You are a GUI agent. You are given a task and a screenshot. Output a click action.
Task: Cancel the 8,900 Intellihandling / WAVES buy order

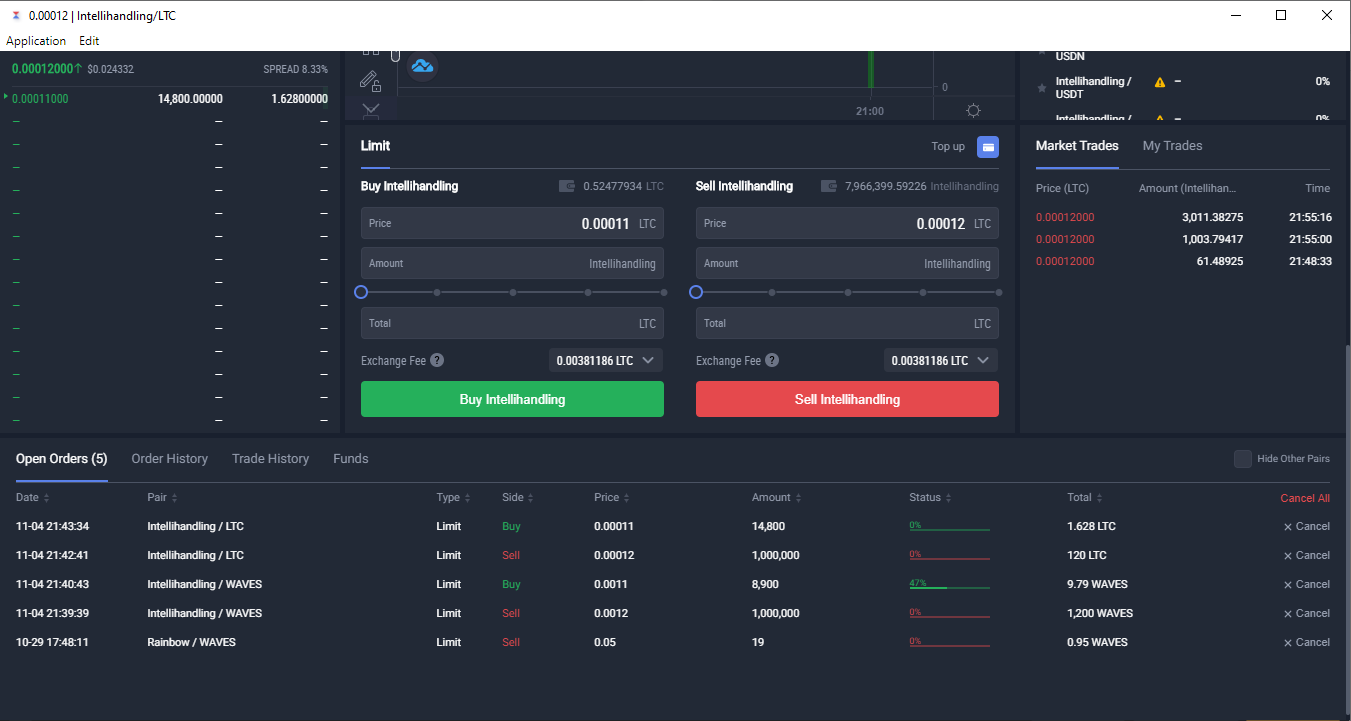tap(1307, 584)
